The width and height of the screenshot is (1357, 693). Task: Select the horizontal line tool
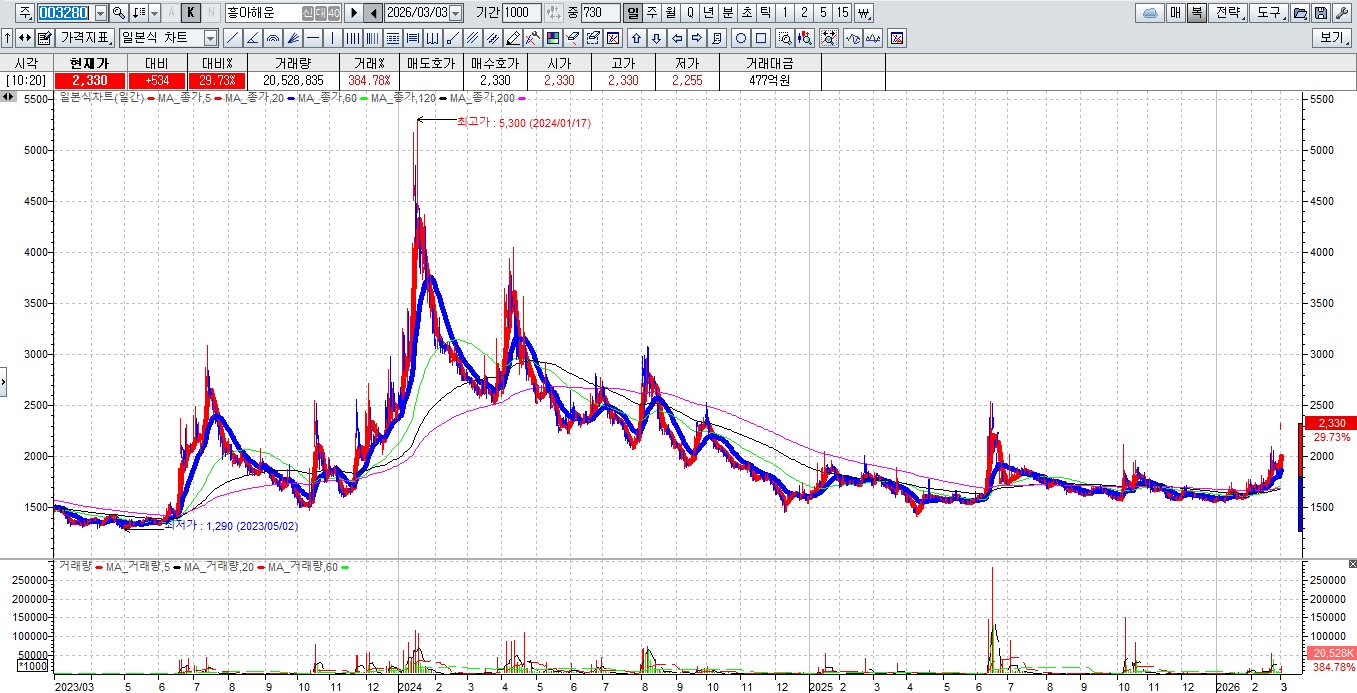[x=313, y=38]
